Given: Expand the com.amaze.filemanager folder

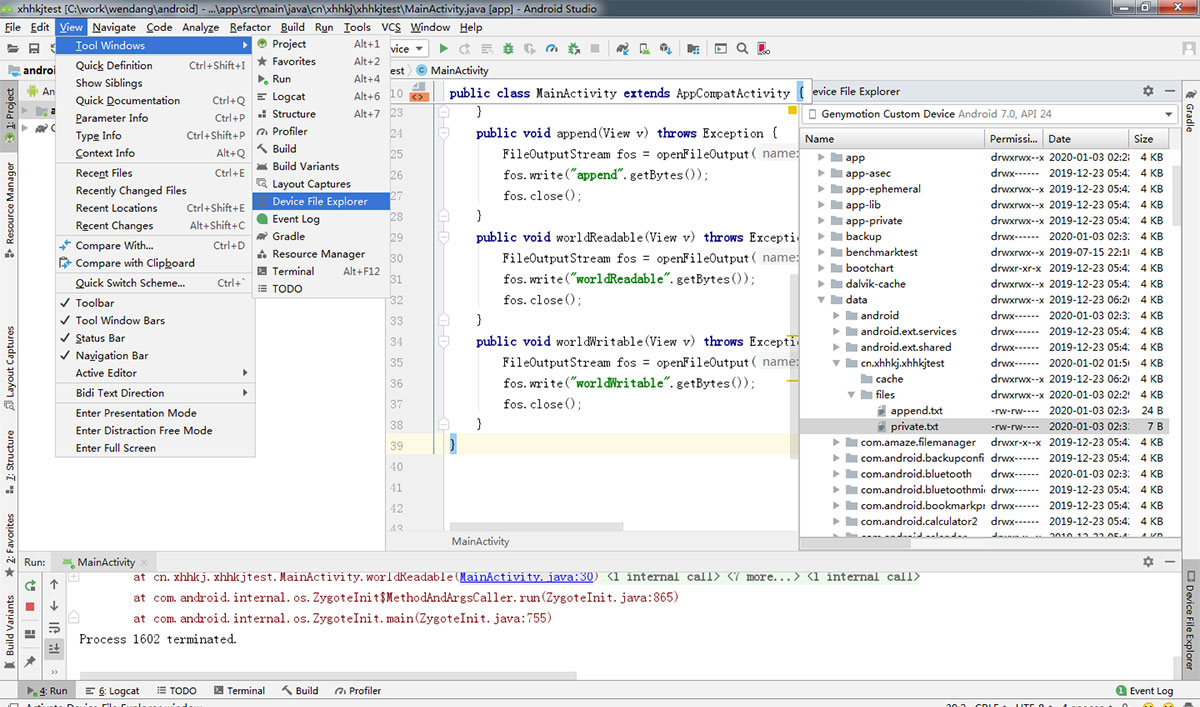Looking at the screenshot, I should point(837,442).
